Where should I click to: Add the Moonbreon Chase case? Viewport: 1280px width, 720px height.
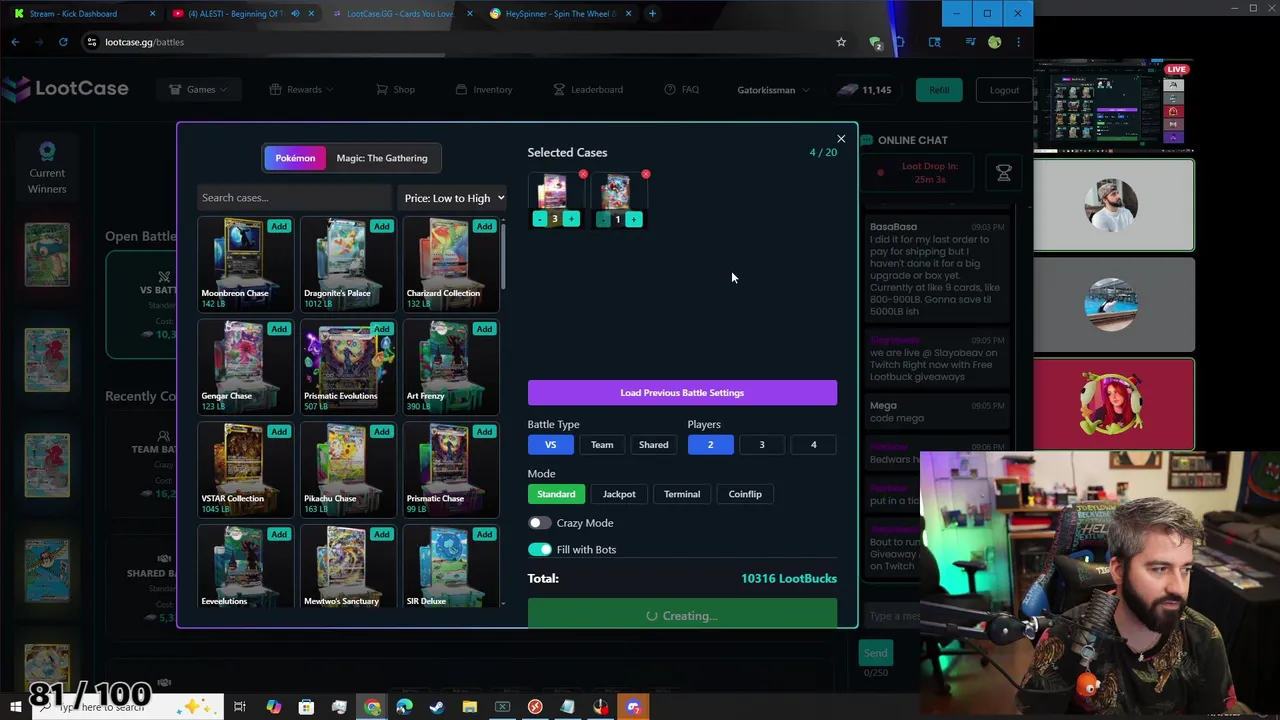point(279,226)
